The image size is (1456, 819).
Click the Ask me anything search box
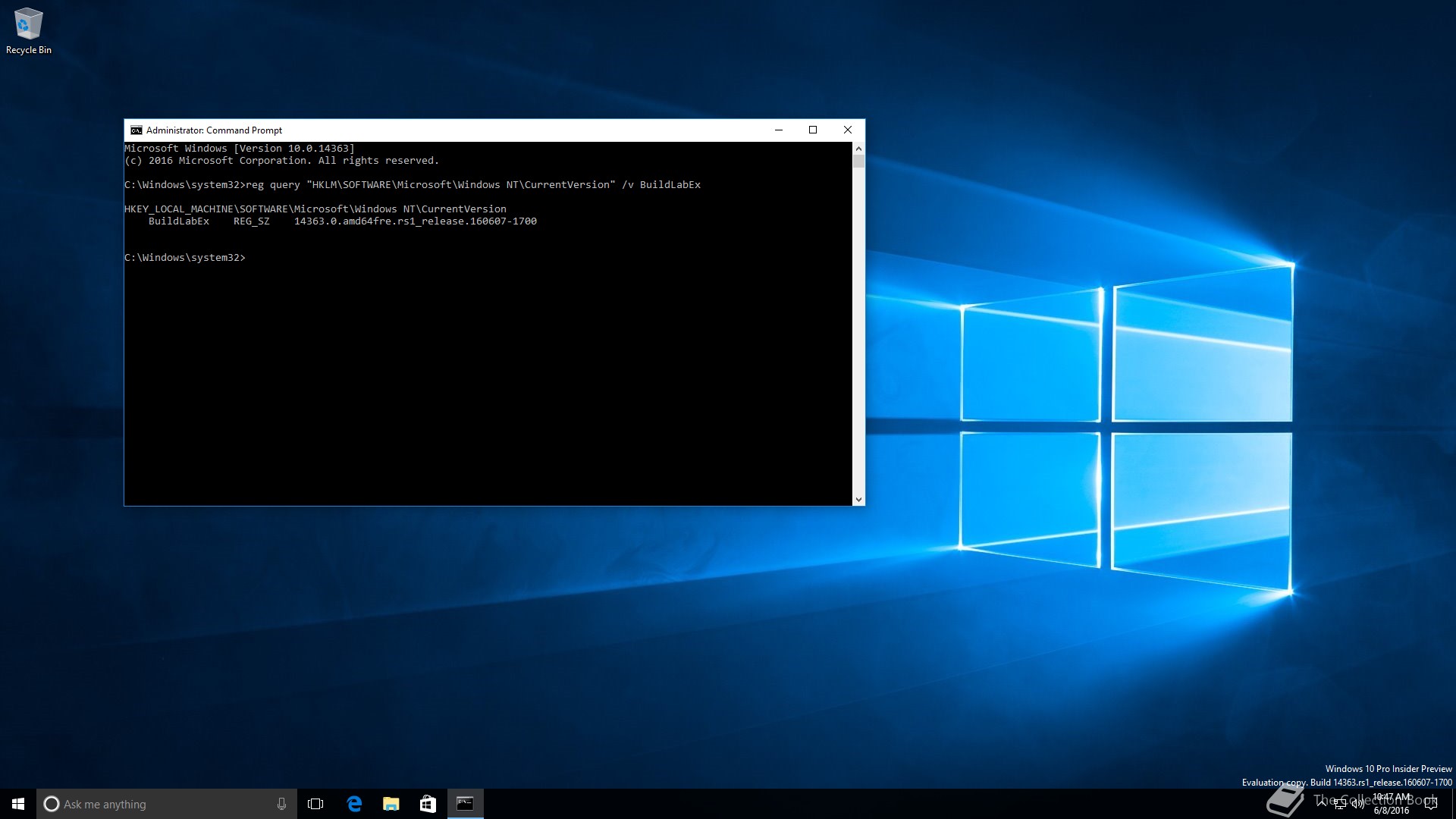point(167,804)
